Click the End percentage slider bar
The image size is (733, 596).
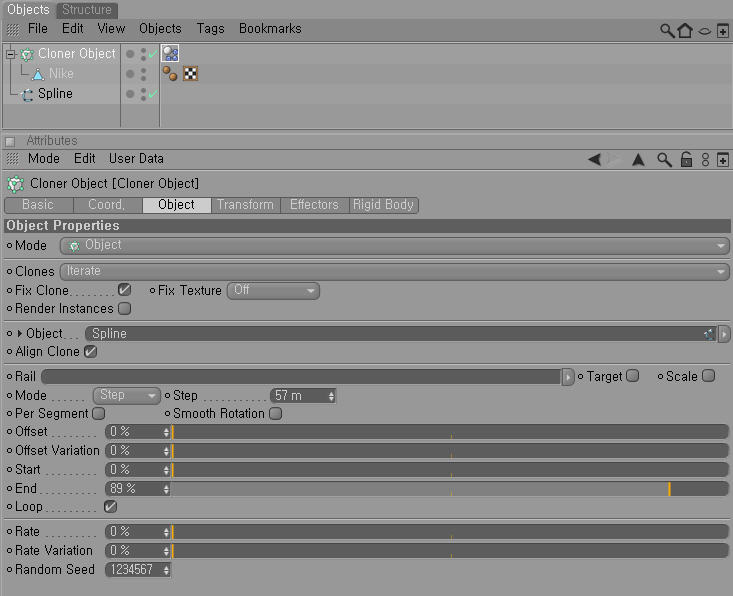pyautogui.click(x=449, y=489)
